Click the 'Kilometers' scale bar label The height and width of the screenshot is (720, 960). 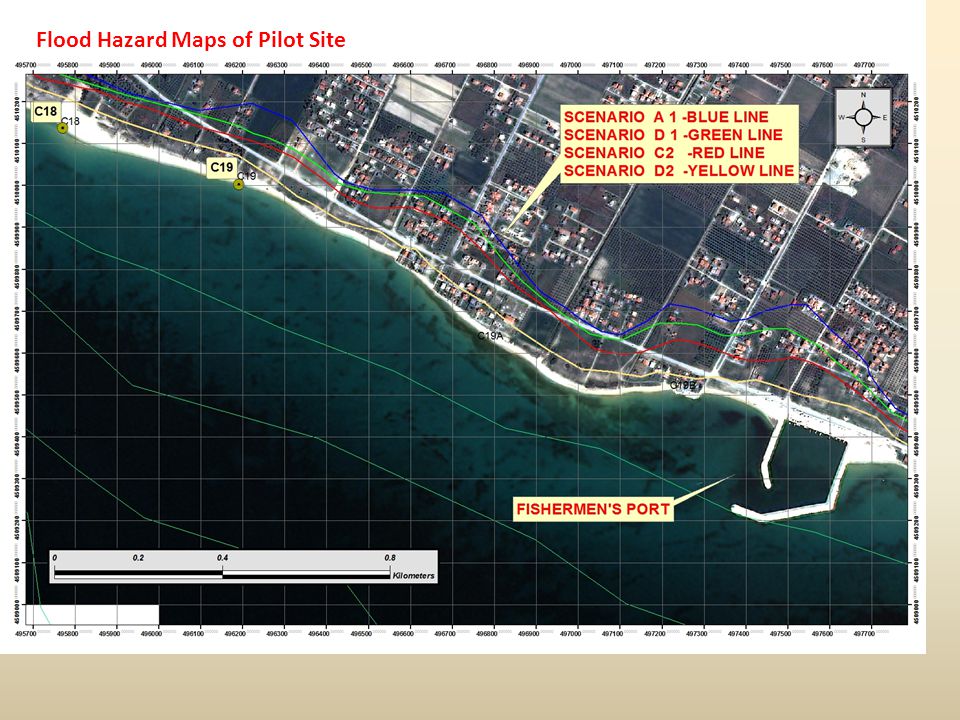(414, 576)
